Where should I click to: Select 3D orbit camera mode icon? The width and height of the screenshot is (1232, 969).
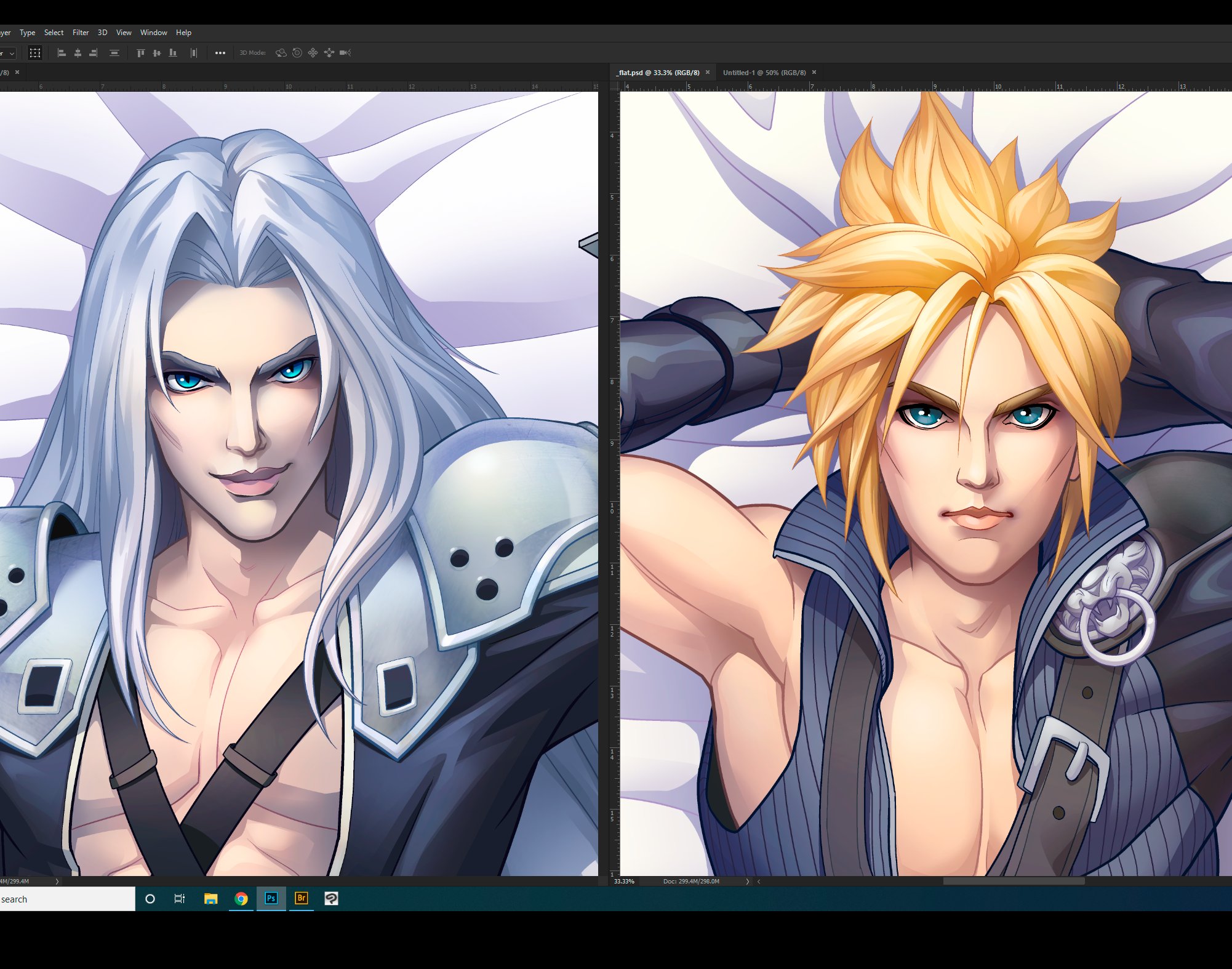(x=281, y=53)
